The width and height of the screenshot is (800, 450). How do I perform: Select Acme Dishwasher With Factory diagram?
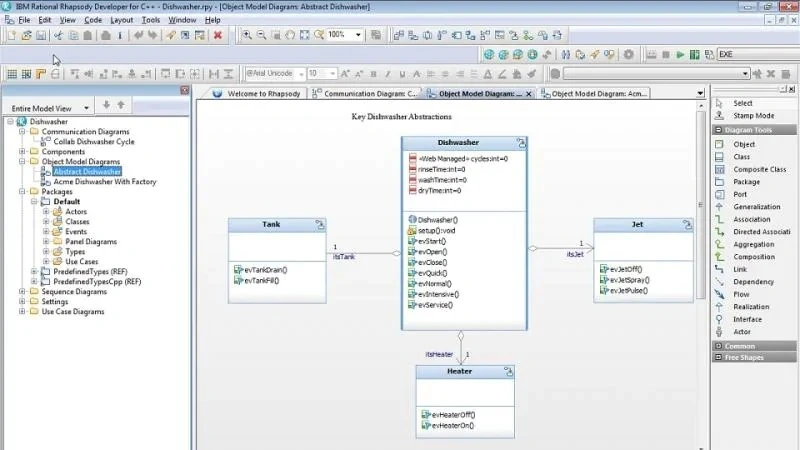click(x=104, y=182)
